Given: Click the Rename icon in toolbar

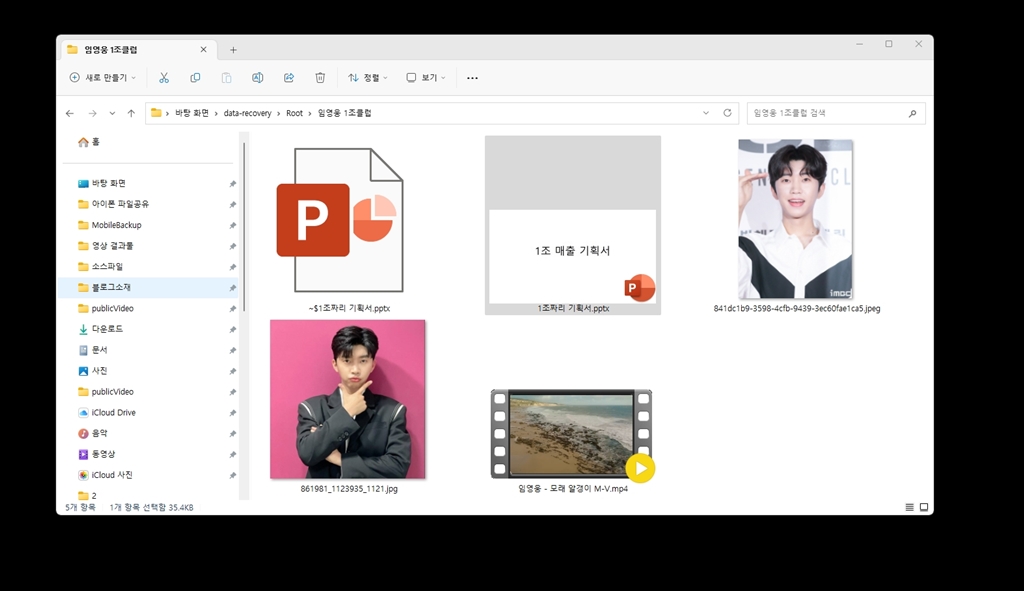Looking at the screenshot, I should 257,78.
